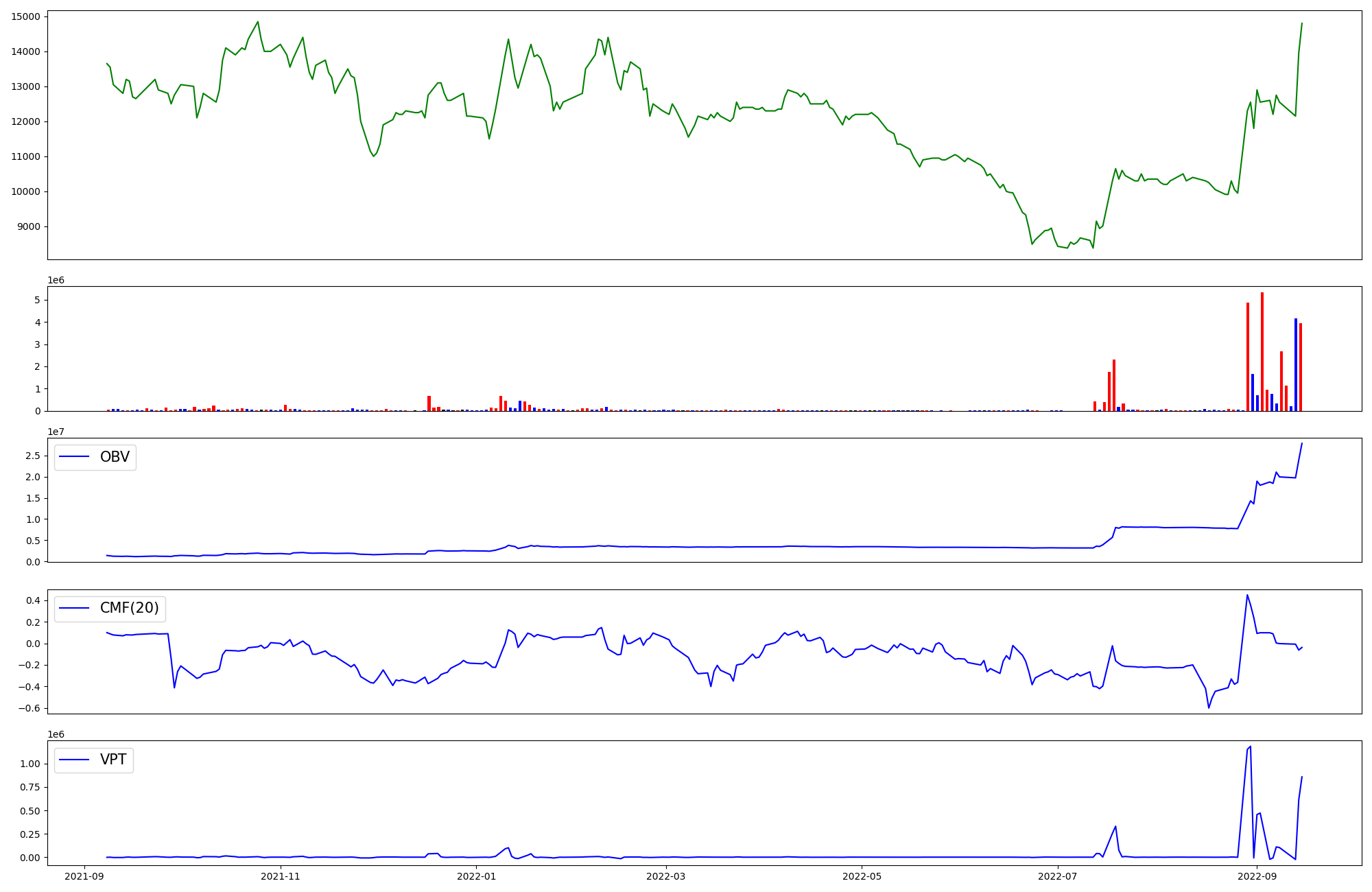
Task: Click the blue line sample in VPT legend
Action: [x=75, y=760]
